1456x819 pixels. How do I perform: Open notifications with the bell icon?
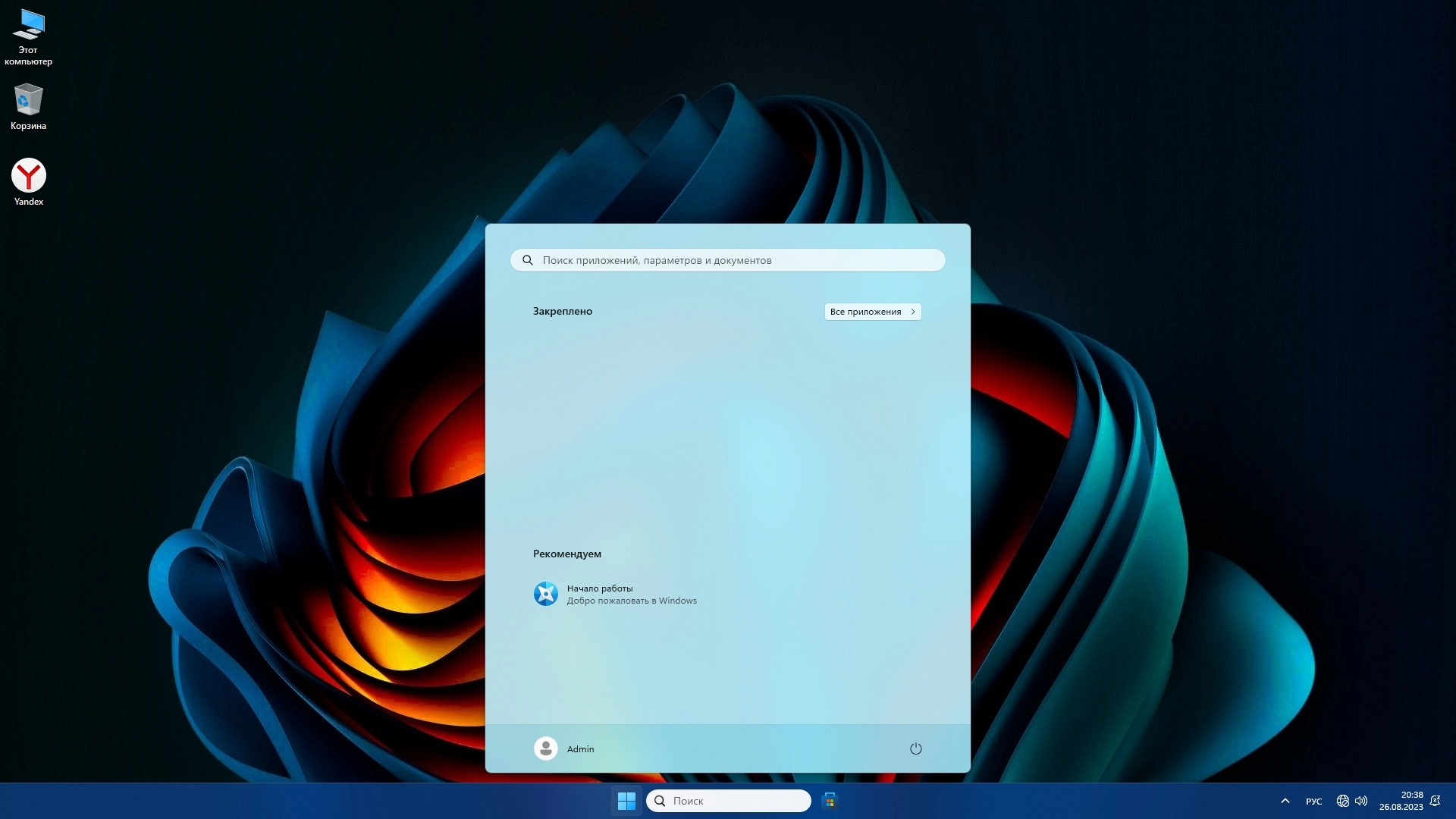(x=1435, y=801)
